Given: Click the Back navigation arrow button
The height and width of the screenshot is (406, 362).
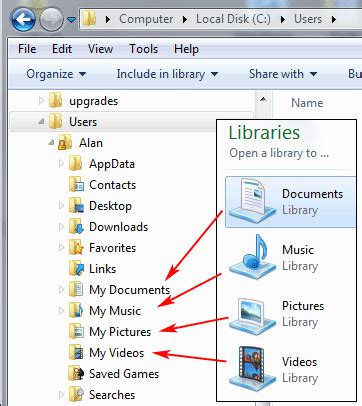Looking at the screenshot, I should click(23, 19).
